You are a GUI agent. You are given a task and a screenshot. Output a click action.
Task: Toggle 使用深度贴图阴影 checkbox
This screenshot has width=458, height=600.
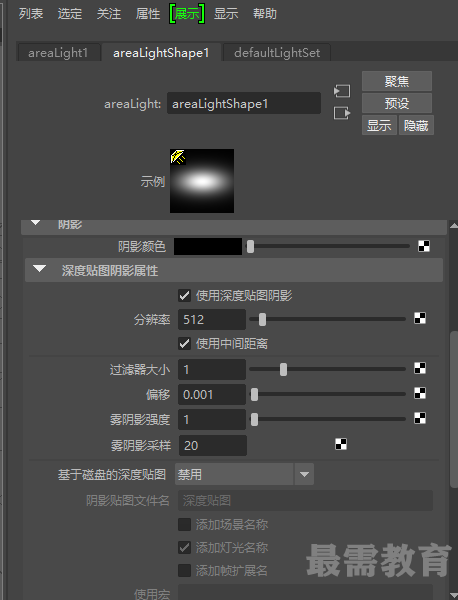click(x=184, y=295)
